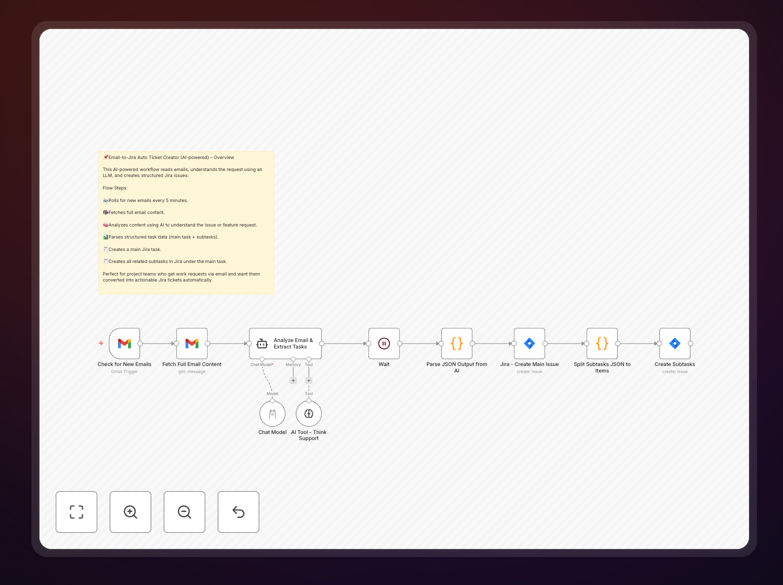The image size is (783, 585).
Task: Click the "Analyzes content using AI" line
Action: coord(180,225)
